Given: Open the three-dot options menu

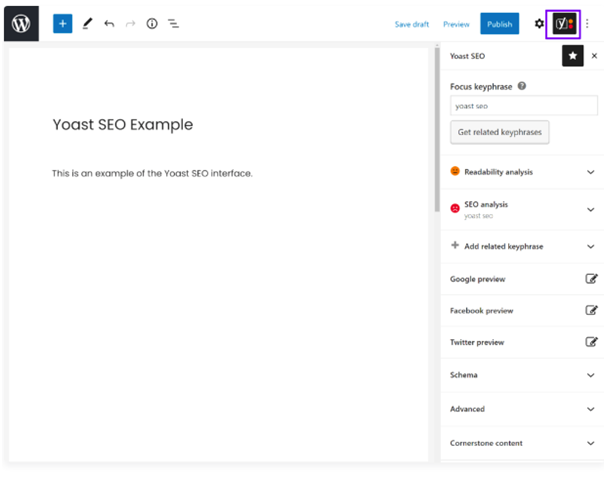Looking at the screenshot, I should (587, 24).
